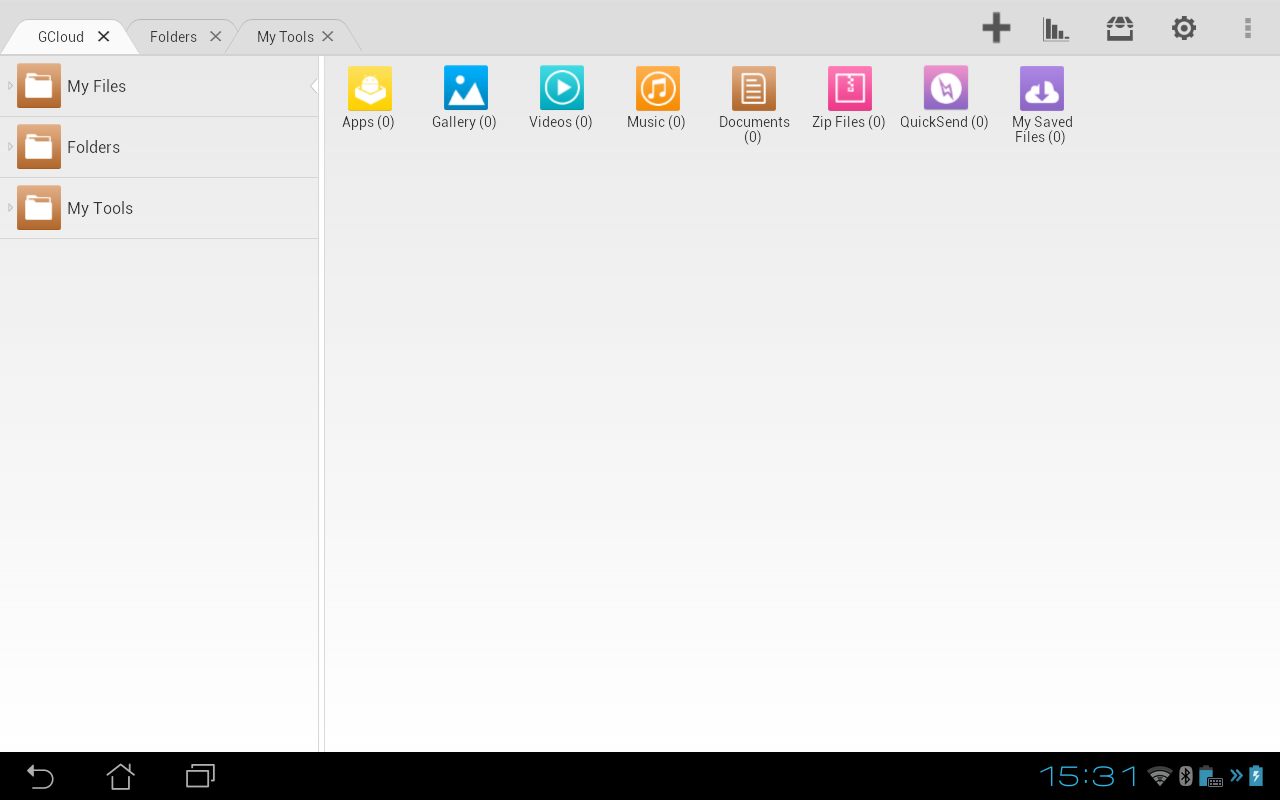Viewport: 1280px width, 800px height.
Task: Click the 'Zip Files (0)' label
Action: [849, 122]
